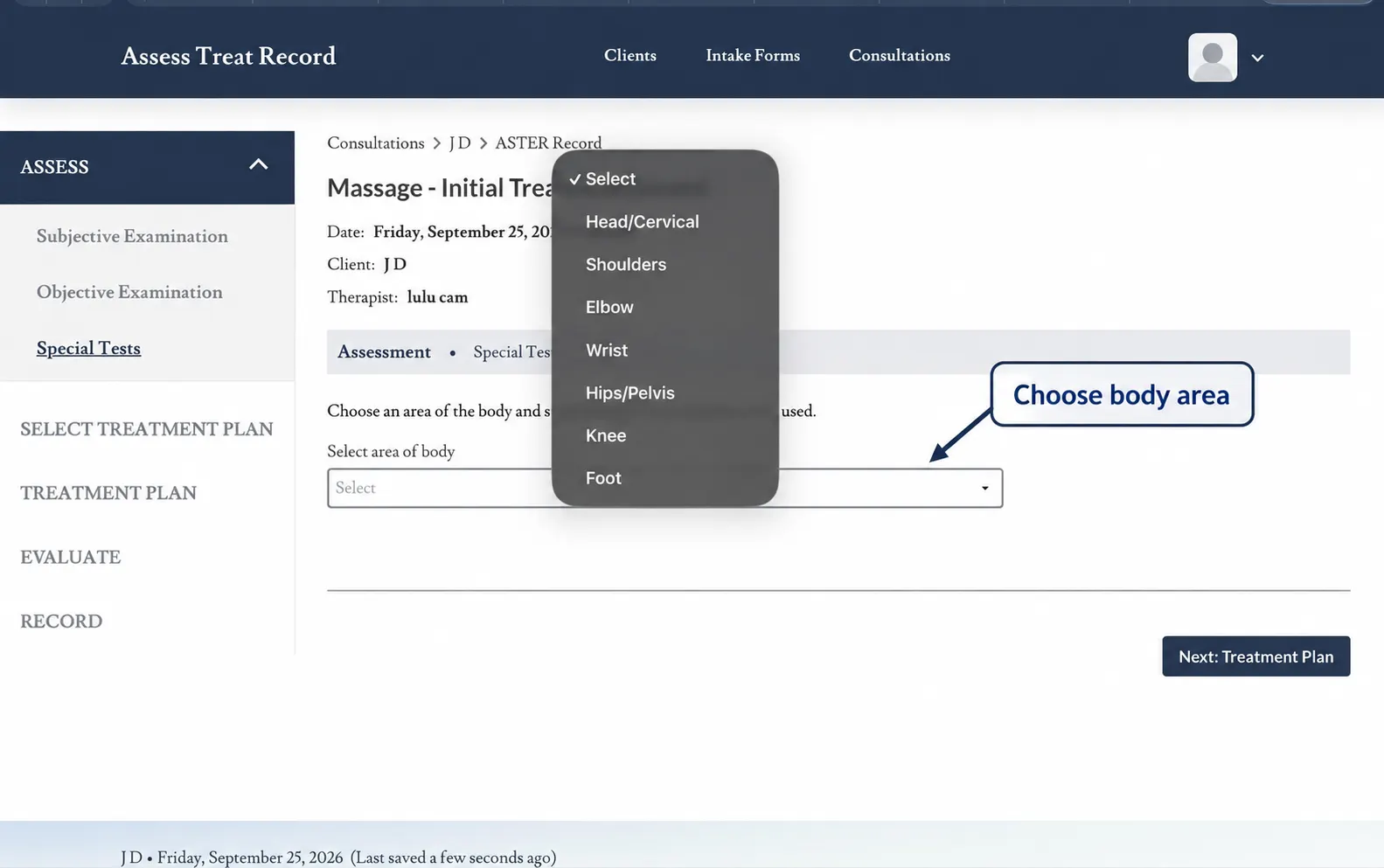This screenshot has width=1384, height=868.
Task: Expand the TREATMENT PLAN sidebar section
Action: click(108, 493)
